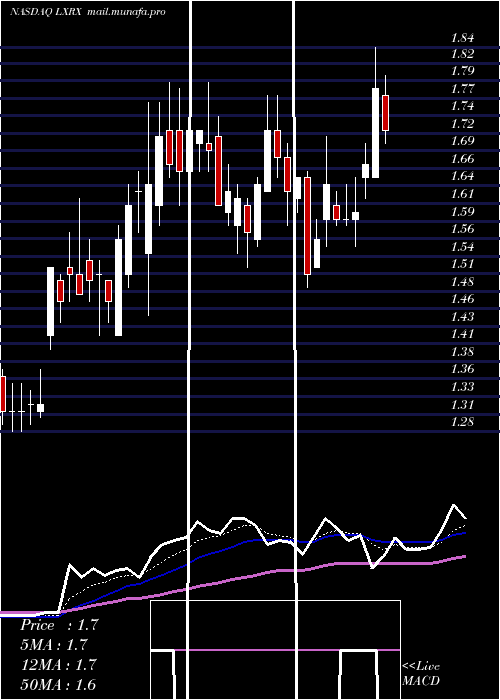Click the 1.69 price axis label
This screenshot has width=500, height=700.
pos(462,142)
